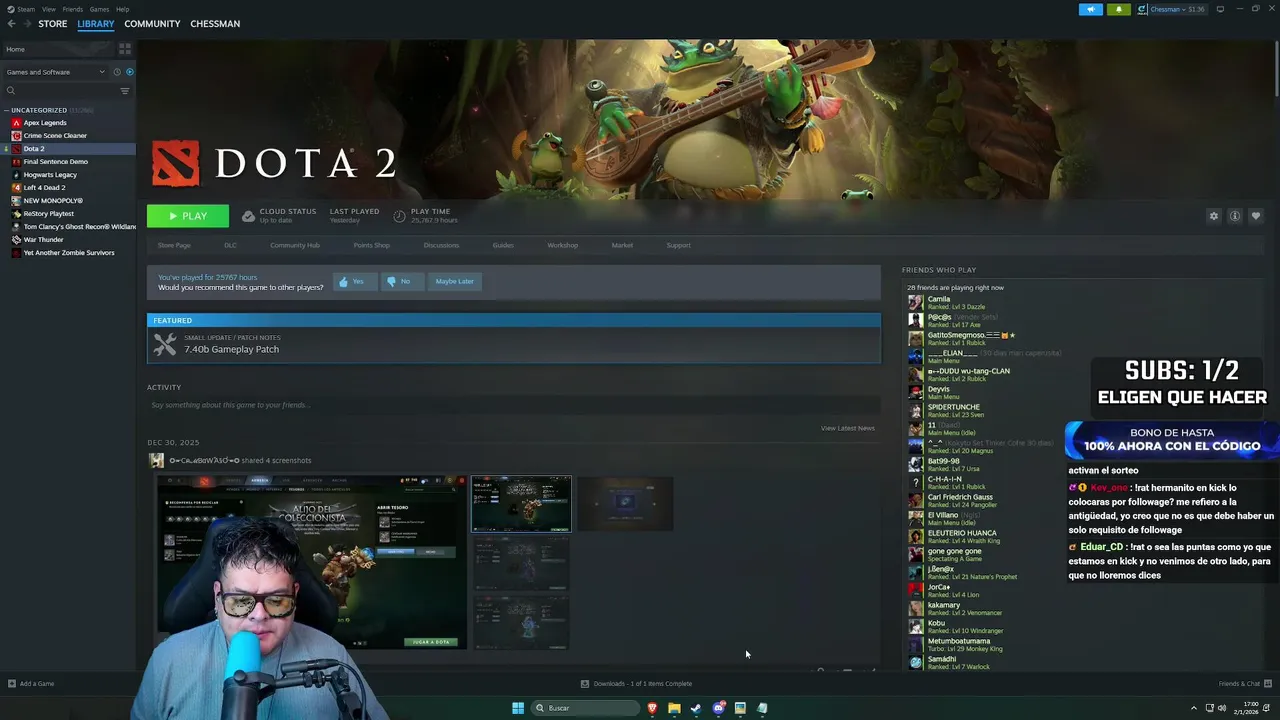
Task: Open friend Camila in Friends Who Play
Action: pos(939,300)
